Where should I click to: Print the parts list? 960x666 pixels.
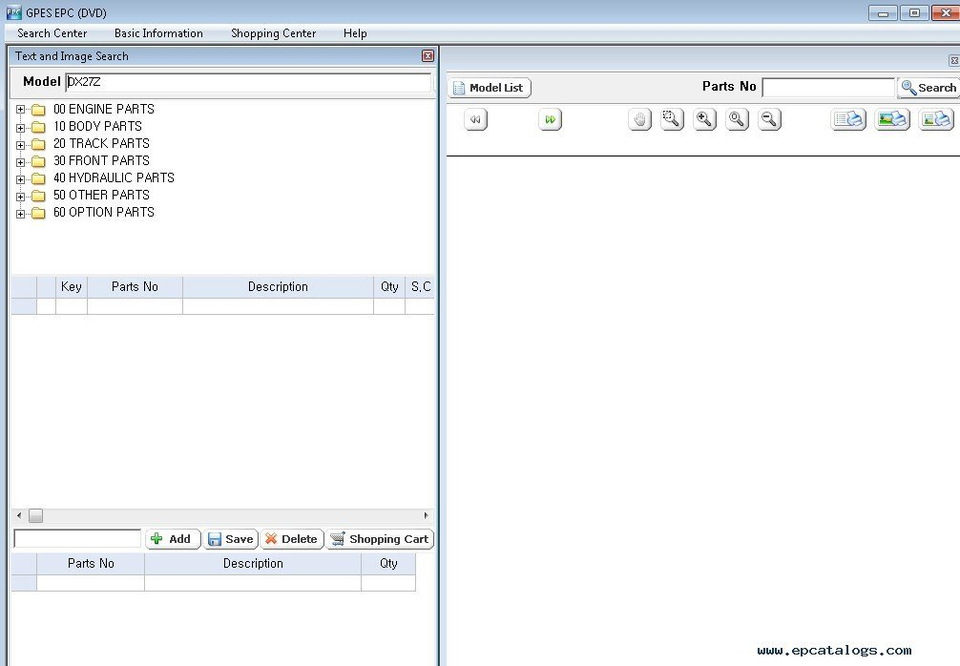pyautogui.click(x=849, y=119)
